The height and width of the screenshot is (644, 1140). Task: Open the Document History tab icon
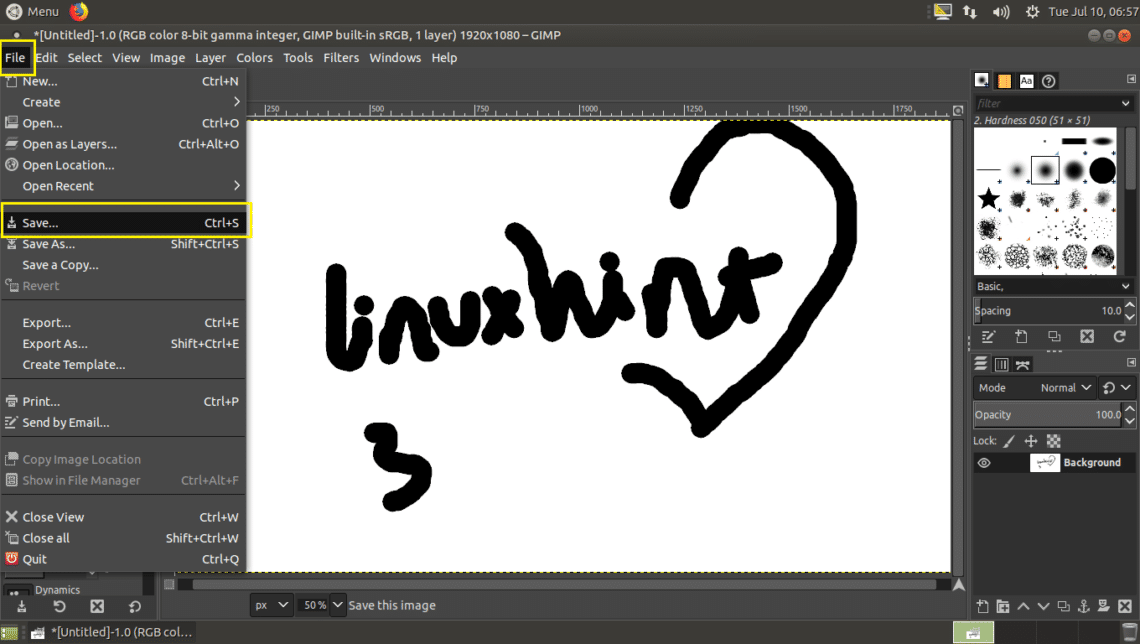click(x=1048, y=81)
